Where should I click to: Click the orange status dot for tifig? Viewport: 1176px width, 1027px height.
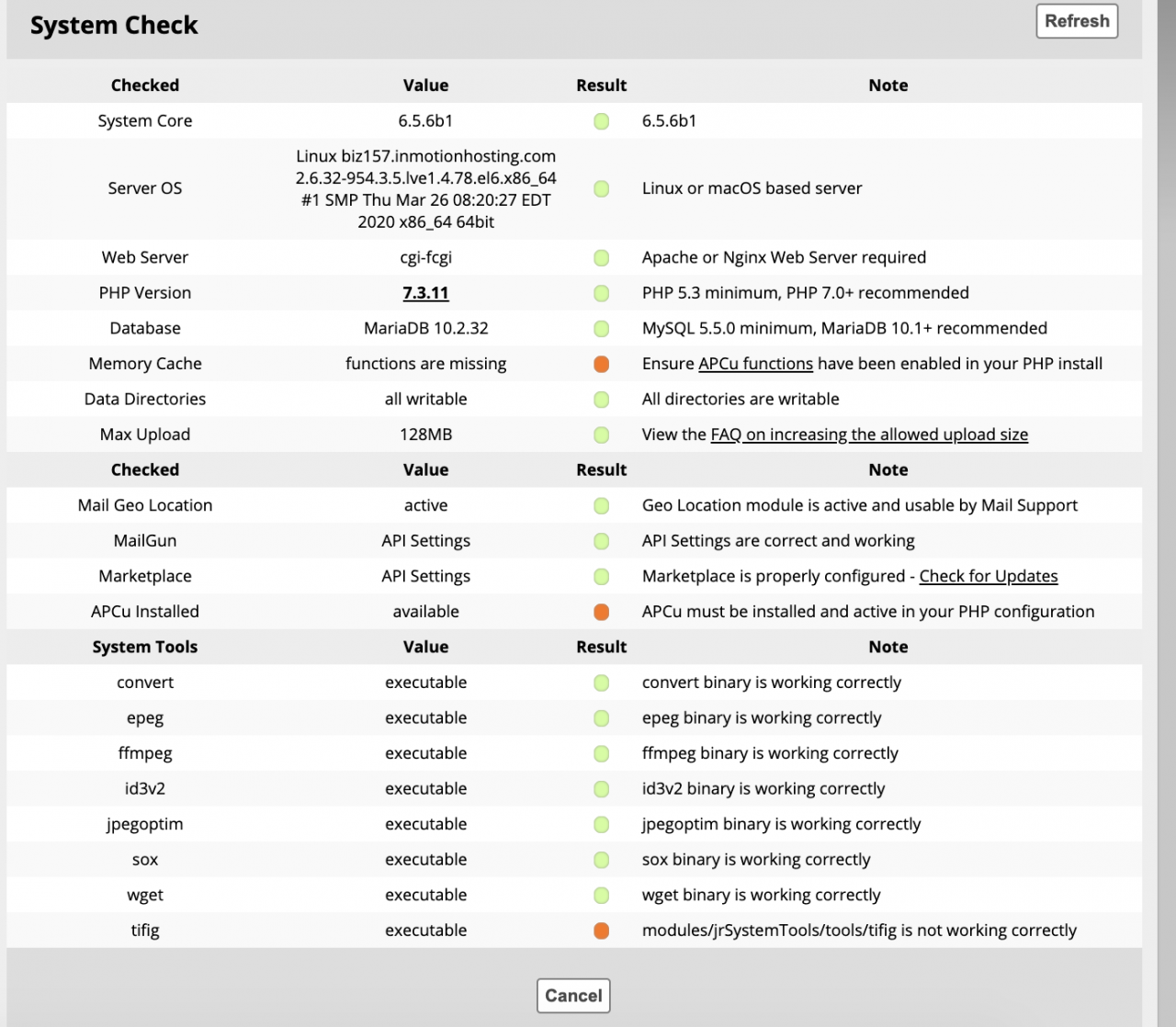pyautogui.click(x=602, y=931)
